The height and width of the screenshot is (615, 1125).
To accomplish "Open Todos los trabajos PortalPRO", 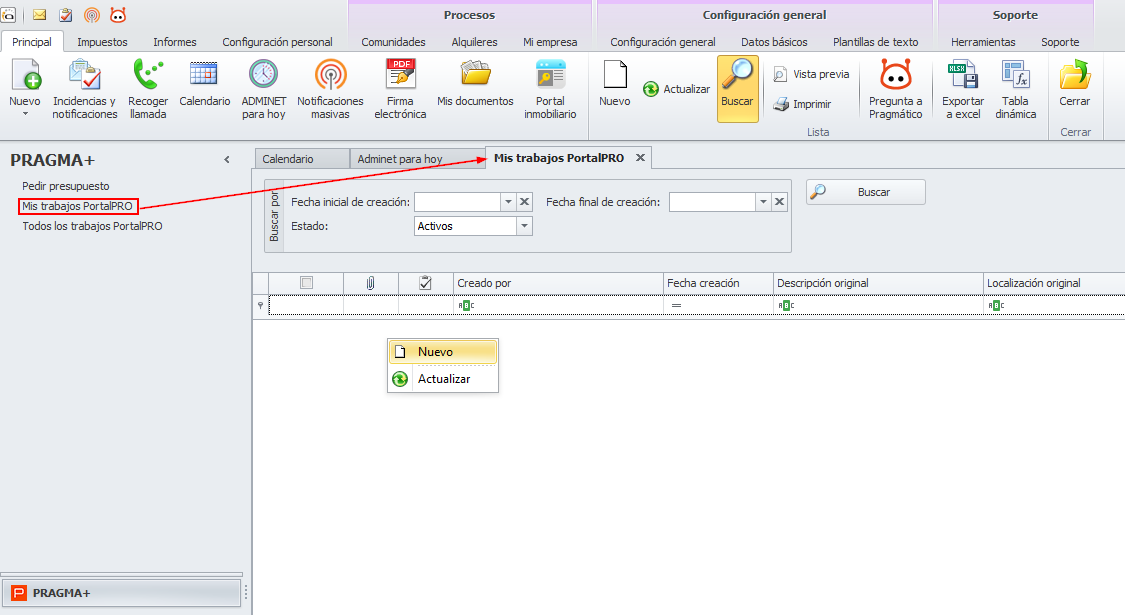I will (x=92, y=226).
